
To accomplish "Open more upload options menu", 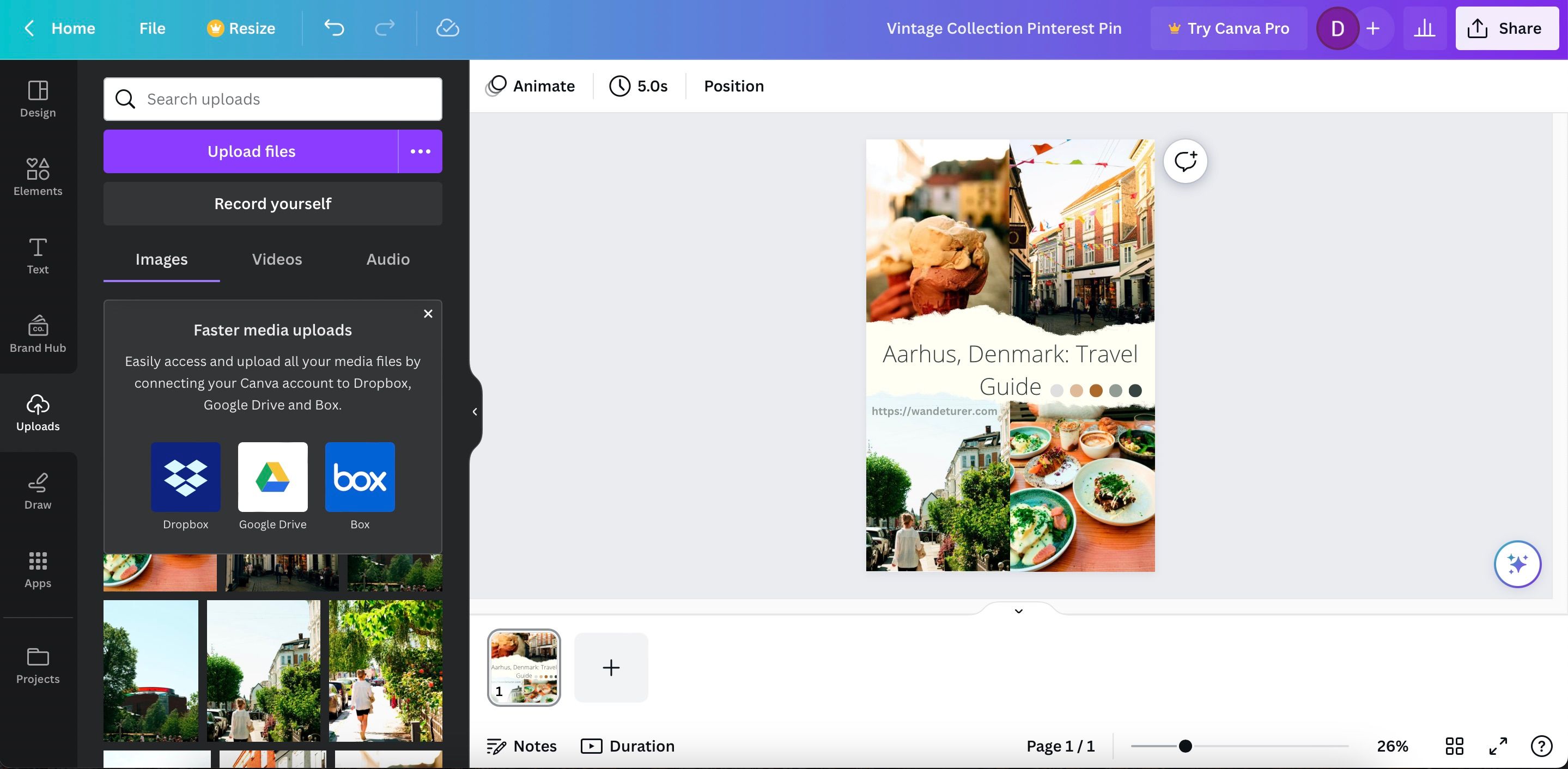I will click(420, 151).
